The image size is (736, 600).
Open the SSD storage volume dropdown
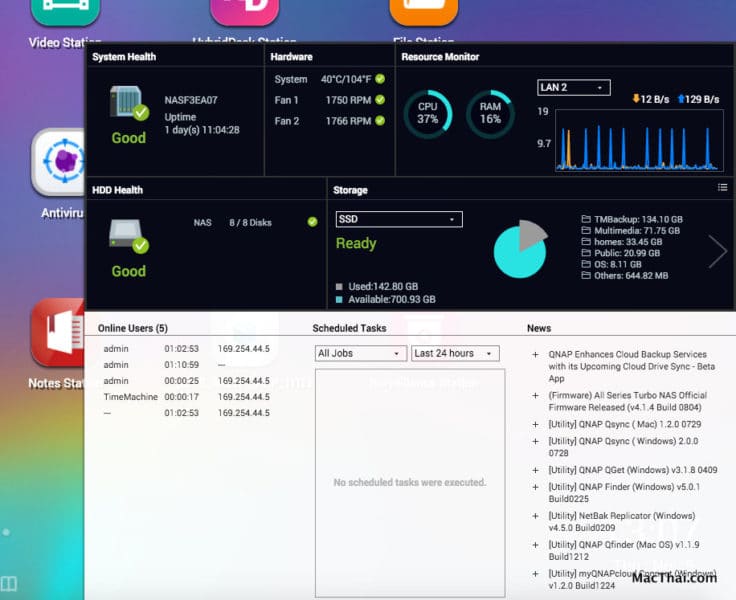pos(399,219)
